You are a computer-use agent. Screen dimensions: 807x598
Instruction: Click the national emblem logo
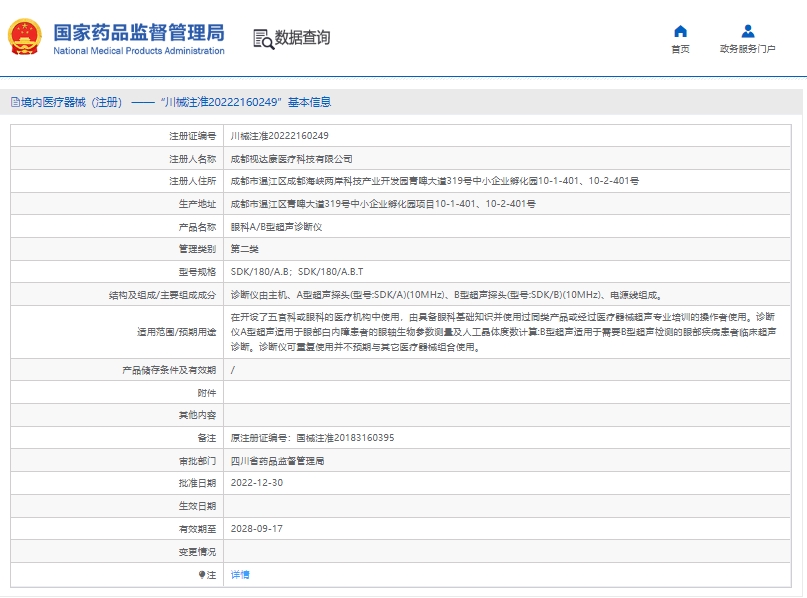24,37
